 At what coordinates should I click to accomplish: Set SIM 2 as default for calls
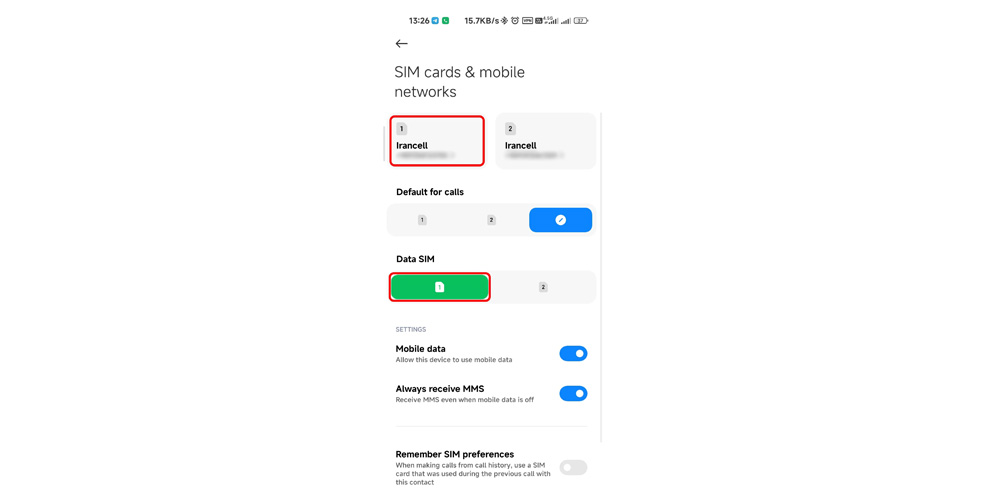point(492,220)
